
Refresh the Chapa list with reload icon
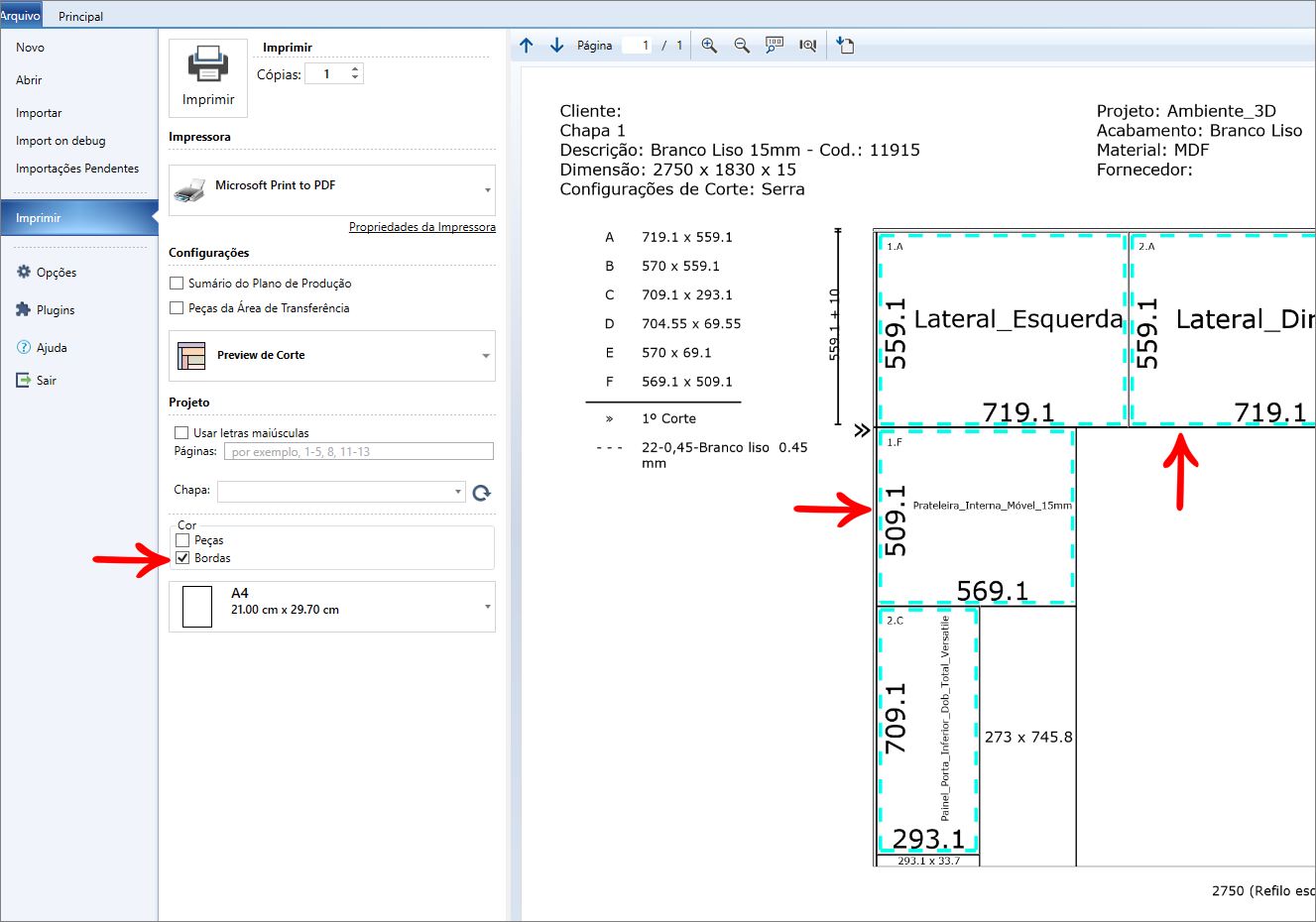[482, 493]
